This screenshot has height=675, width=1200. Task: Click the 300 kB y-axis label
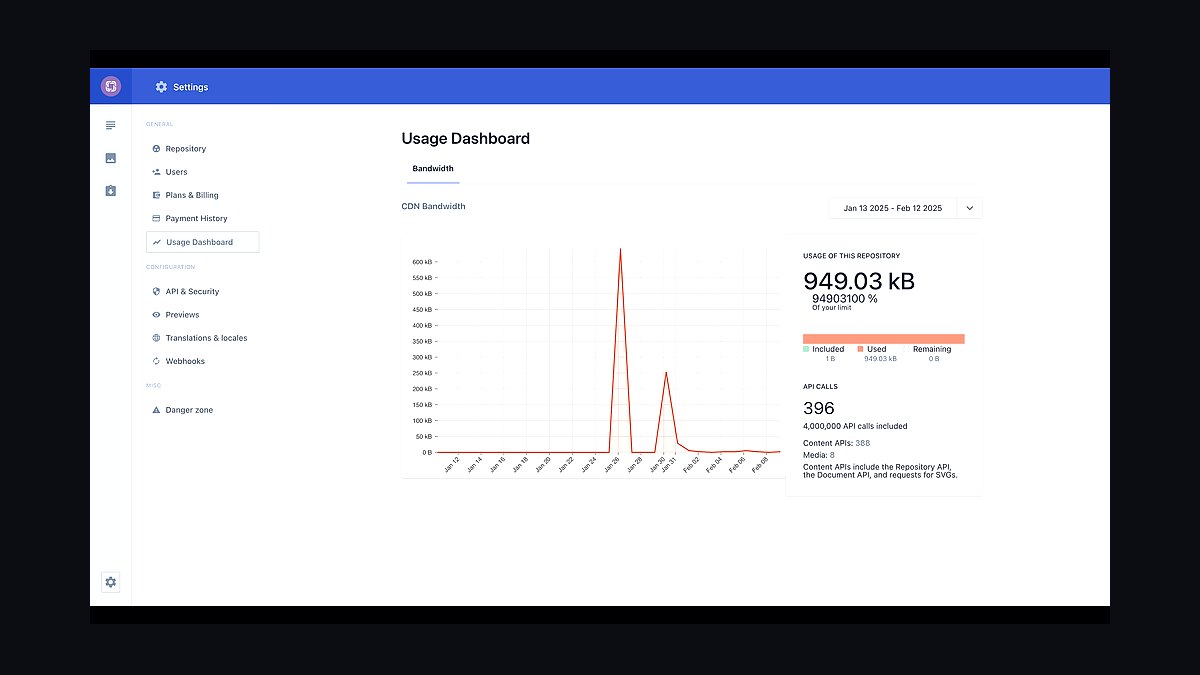(422, 357)
